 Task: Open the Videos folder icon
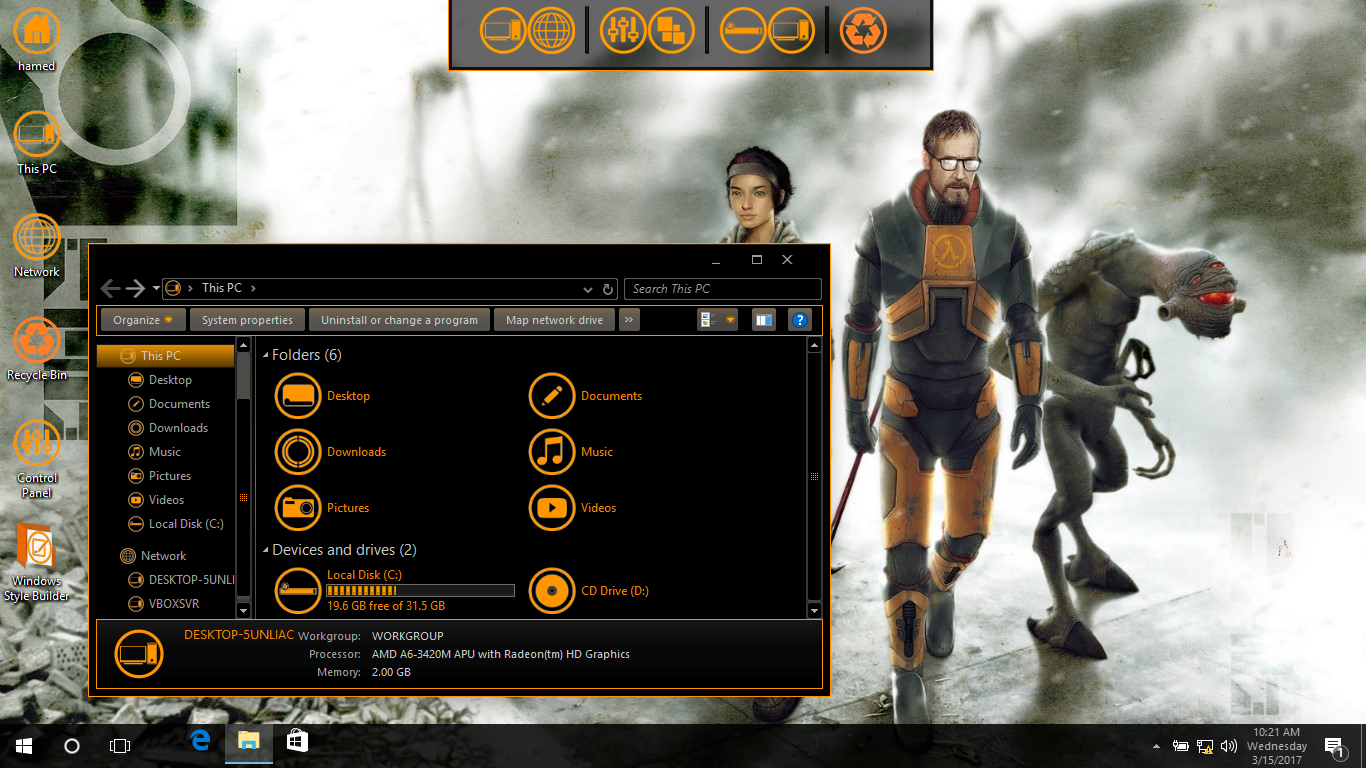(551, 508)
